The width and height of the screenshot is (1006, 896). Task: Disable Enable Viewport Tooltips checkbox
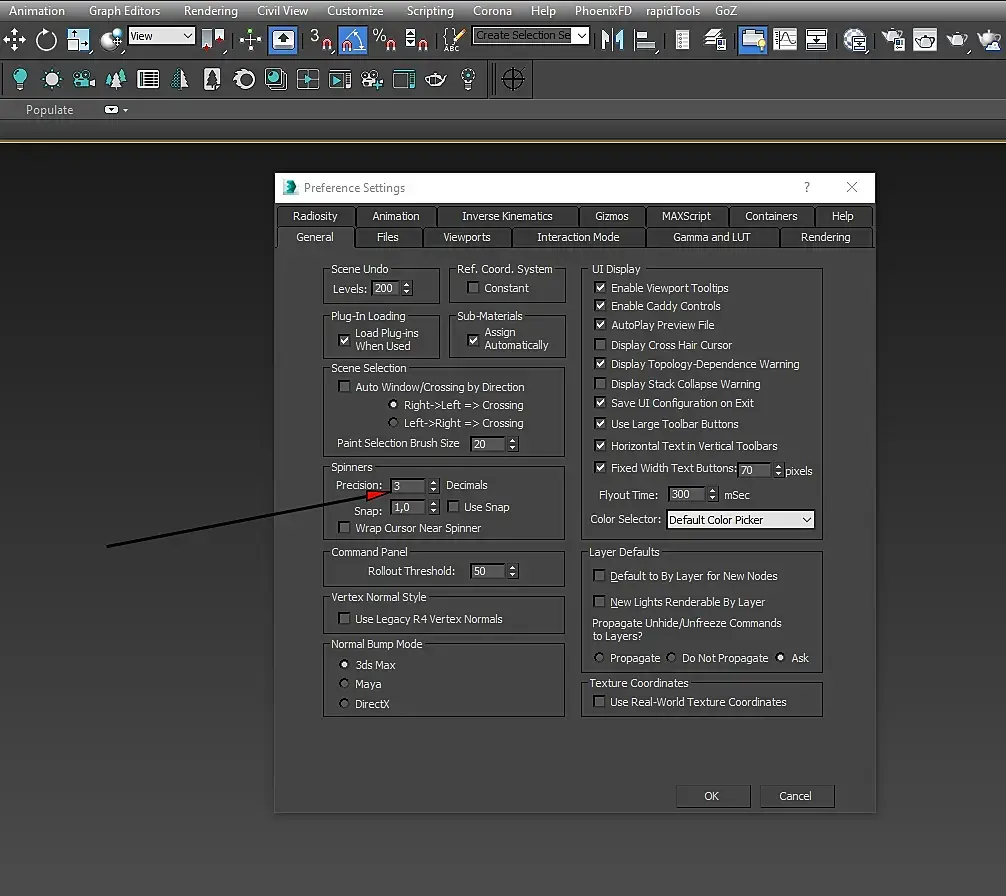coord(601,288)
